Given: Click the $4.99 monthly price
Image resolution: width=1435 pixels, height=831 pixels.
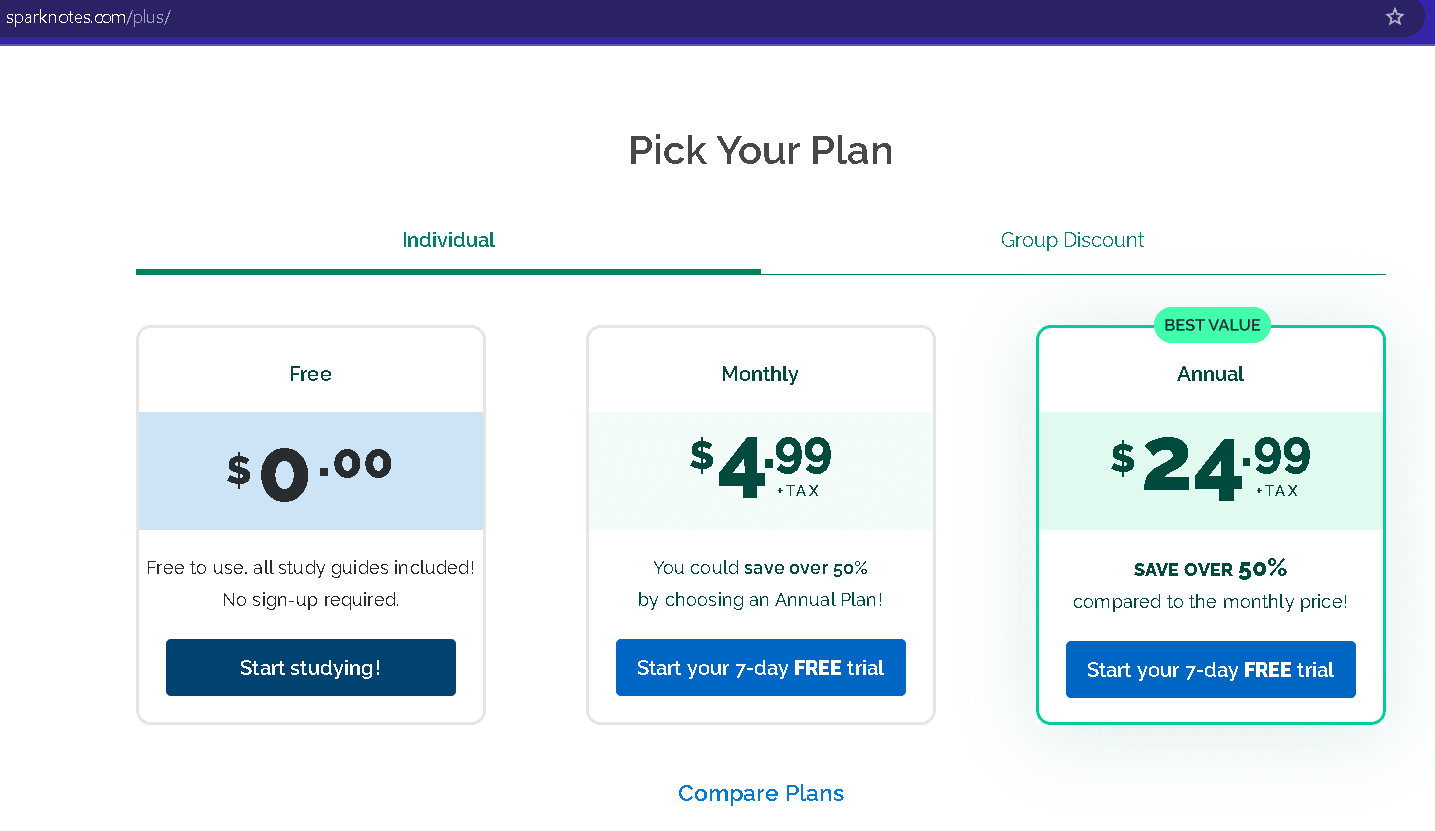Looking at the screenshot, I should click(760, 466).
